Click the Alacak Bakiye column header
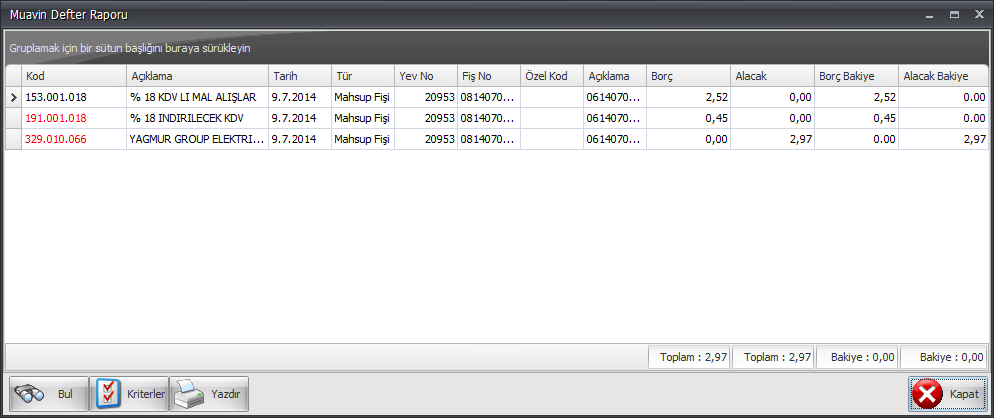Image resolution: width=994 pixels, height=418 pixels. click(x=943, y=76)
